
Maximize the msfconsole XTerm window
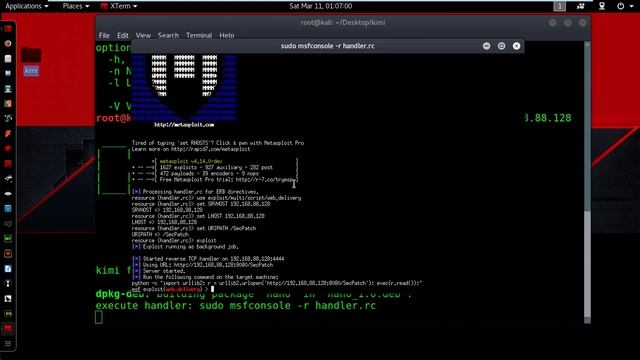[x=501, y=46]
